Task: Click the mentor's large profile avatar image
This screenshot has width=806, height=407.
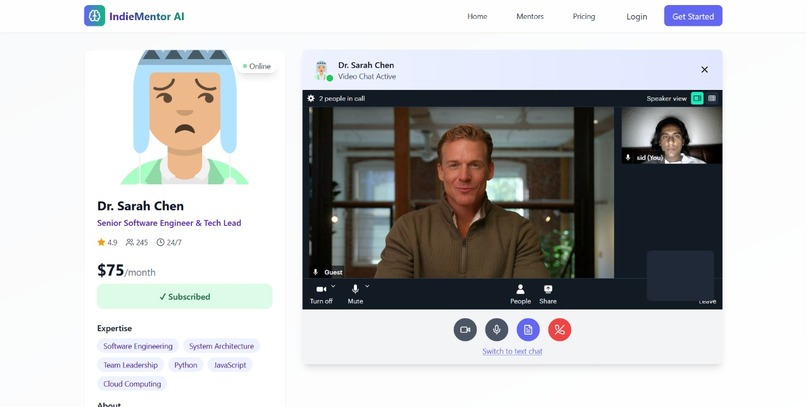Action: tap(185, 117)
